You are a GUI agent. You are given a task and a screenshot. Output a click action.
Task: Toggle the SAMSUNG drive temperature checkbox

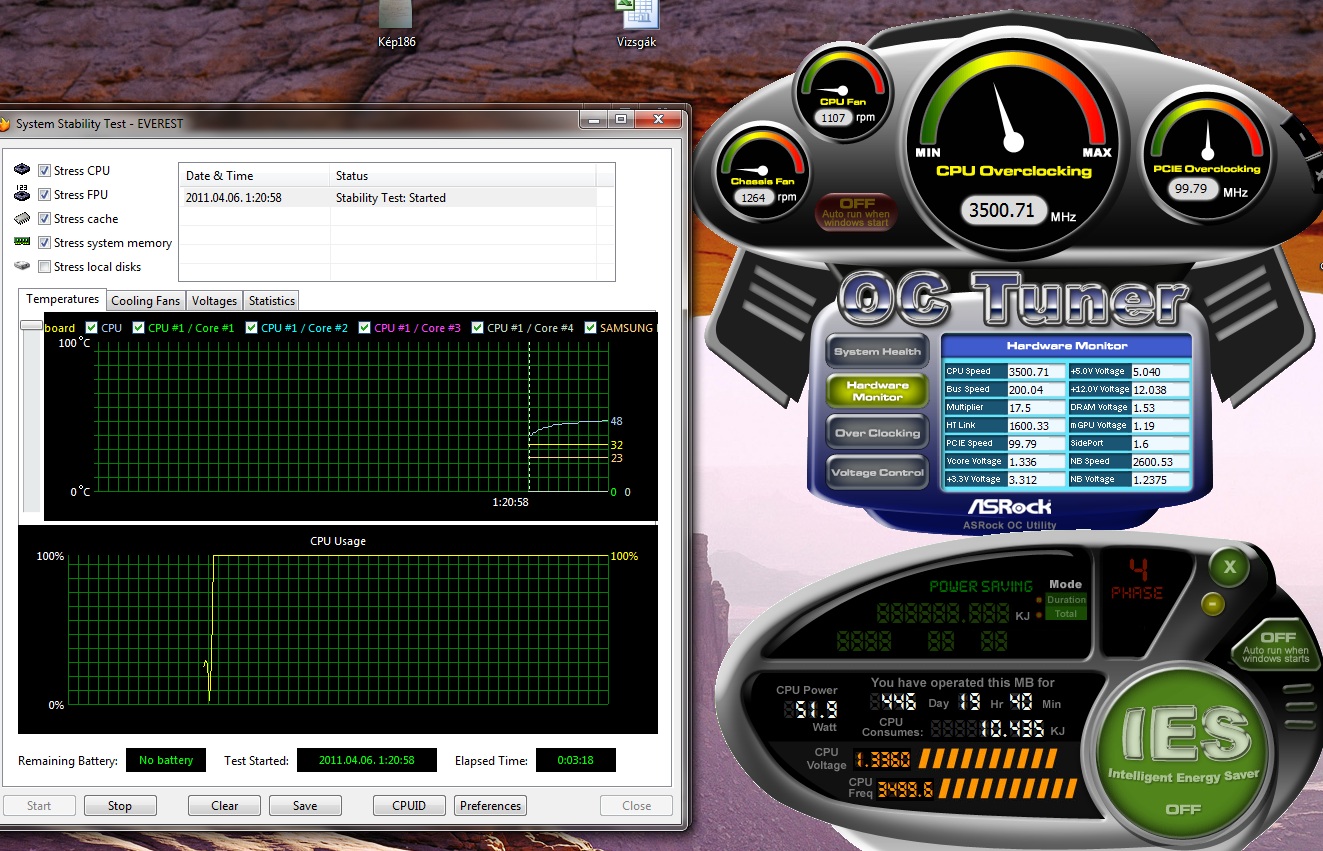coord(591,328)
